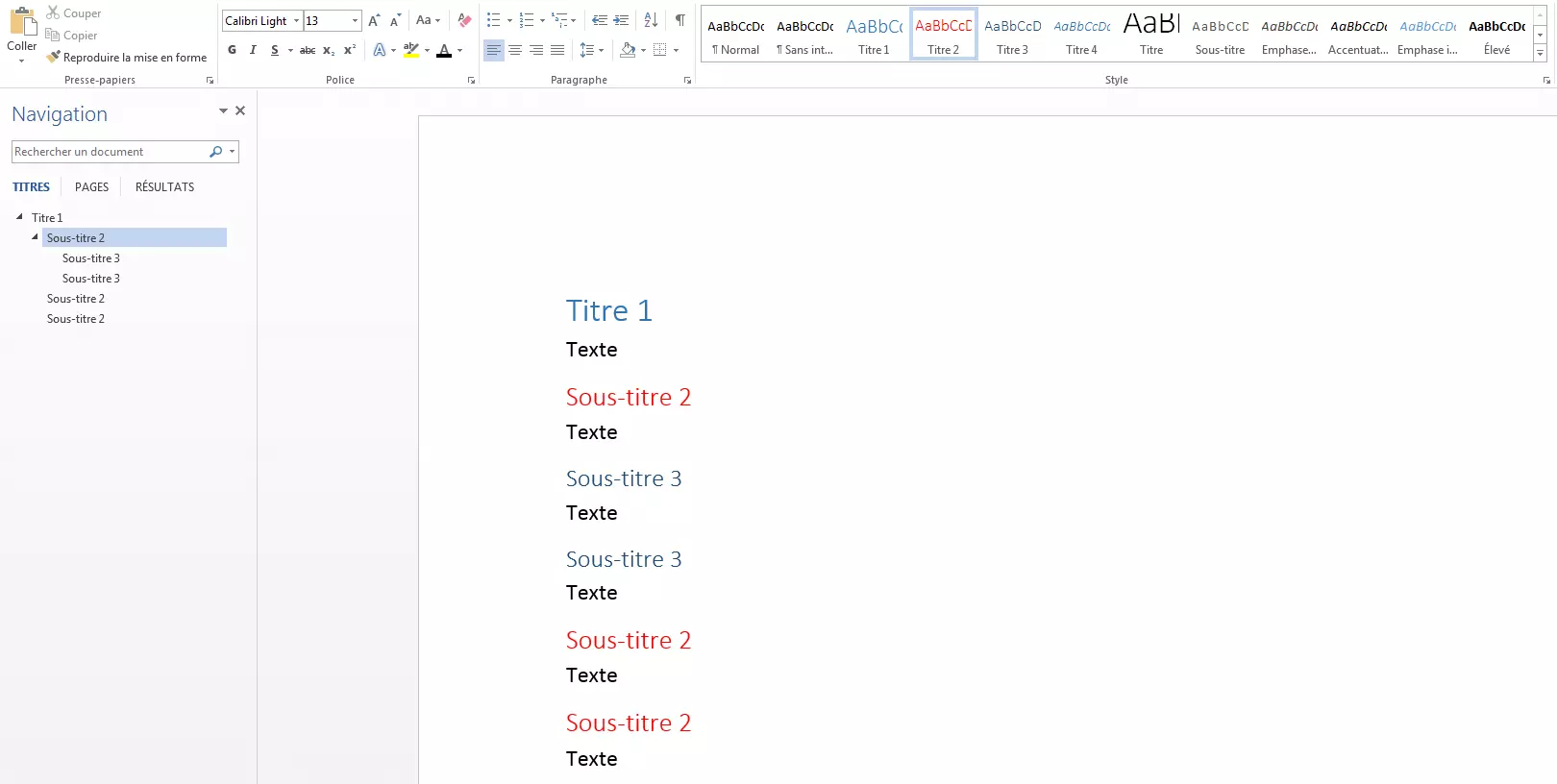Open Paragraphe dialog launcher
1557x784 pixels.
[687, 81]
